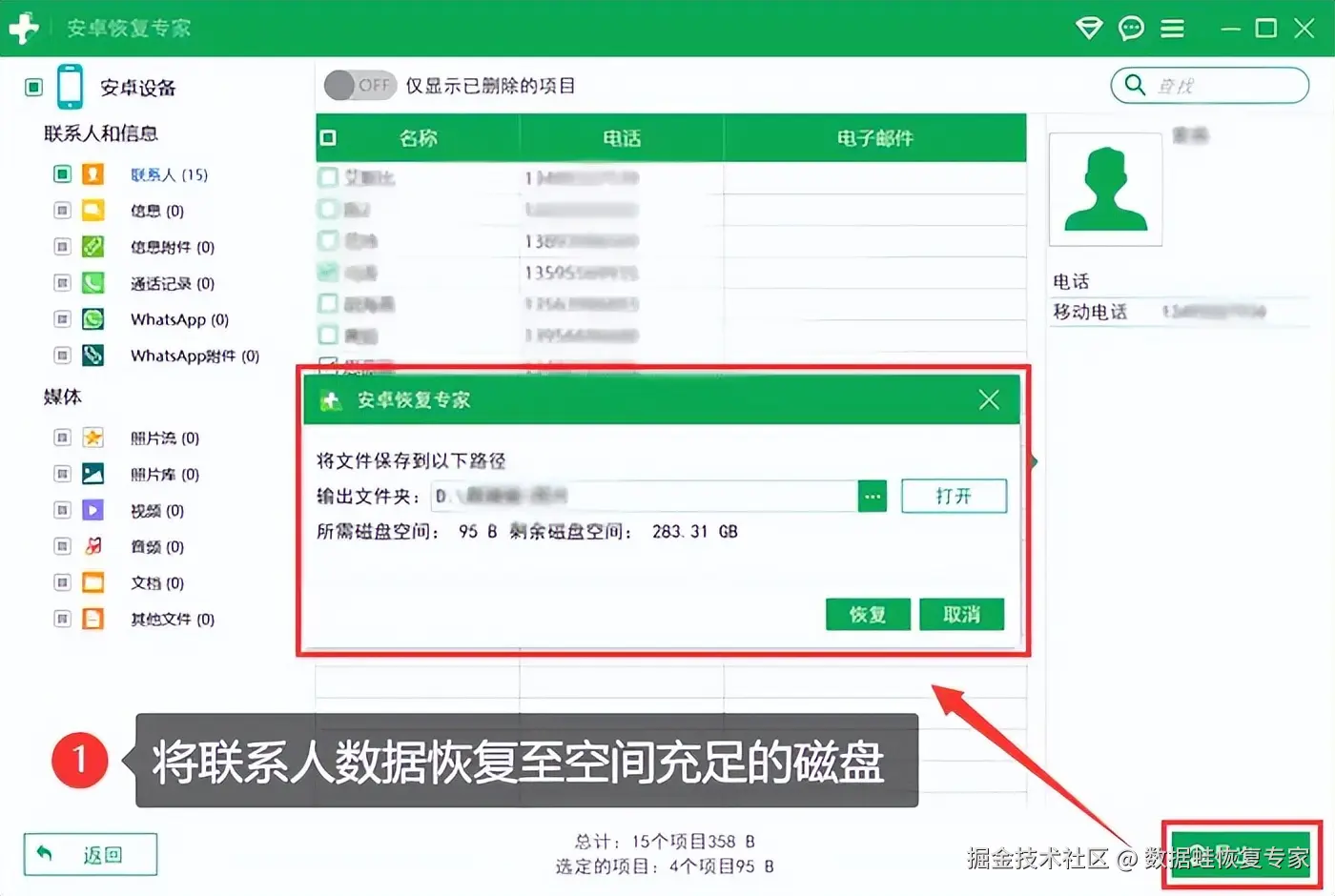Select the 联系人 (15) tree entry
This screenshot has width=1335, height=896.
169,174
